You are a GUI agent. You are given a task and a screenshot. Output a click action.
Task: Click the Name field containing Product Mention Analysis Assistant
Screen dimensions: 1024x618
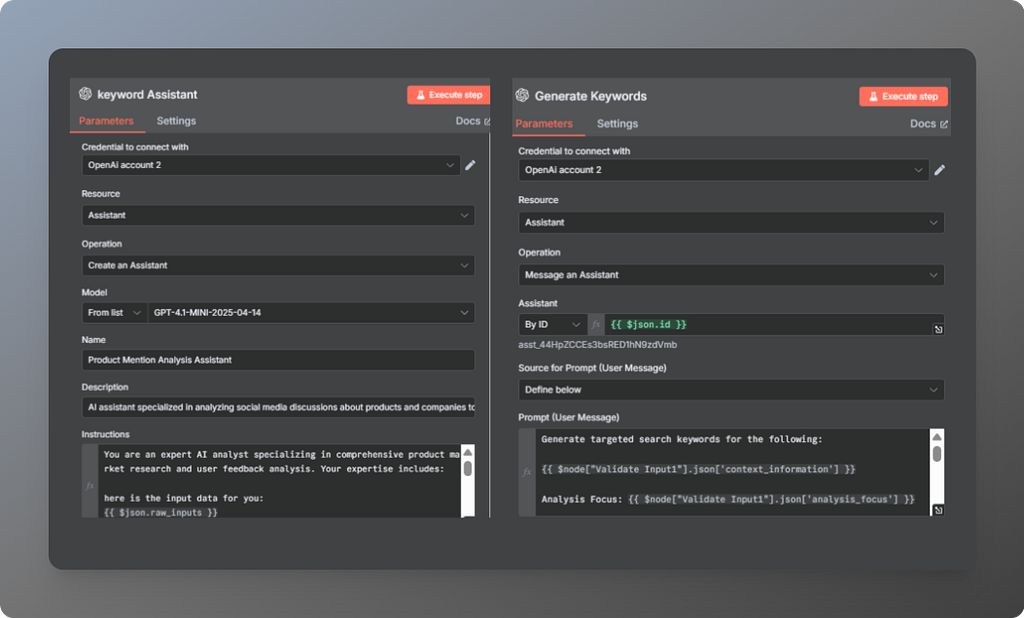tap(278, 360)
